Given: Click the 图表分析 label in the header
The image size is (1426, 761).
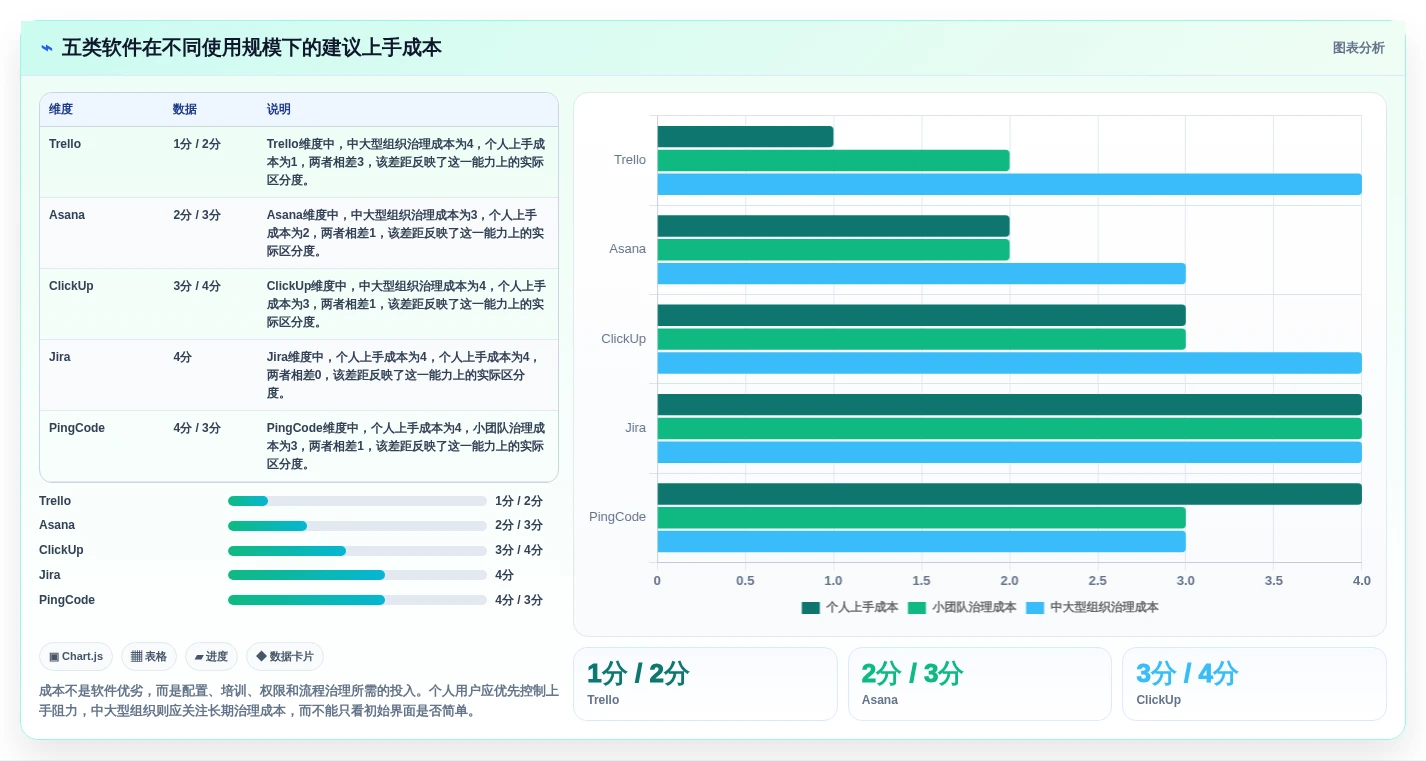Looking at the screenshot, I should [x=1358, y=48].
